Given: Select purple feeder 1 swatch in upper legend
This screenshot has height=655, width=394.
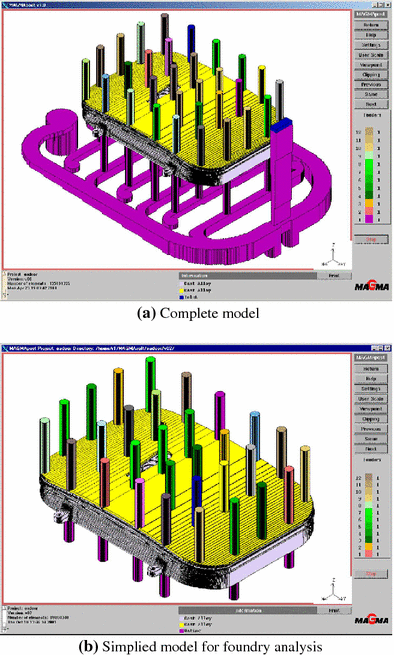Looking at the screenshot, I should point(369,219).
